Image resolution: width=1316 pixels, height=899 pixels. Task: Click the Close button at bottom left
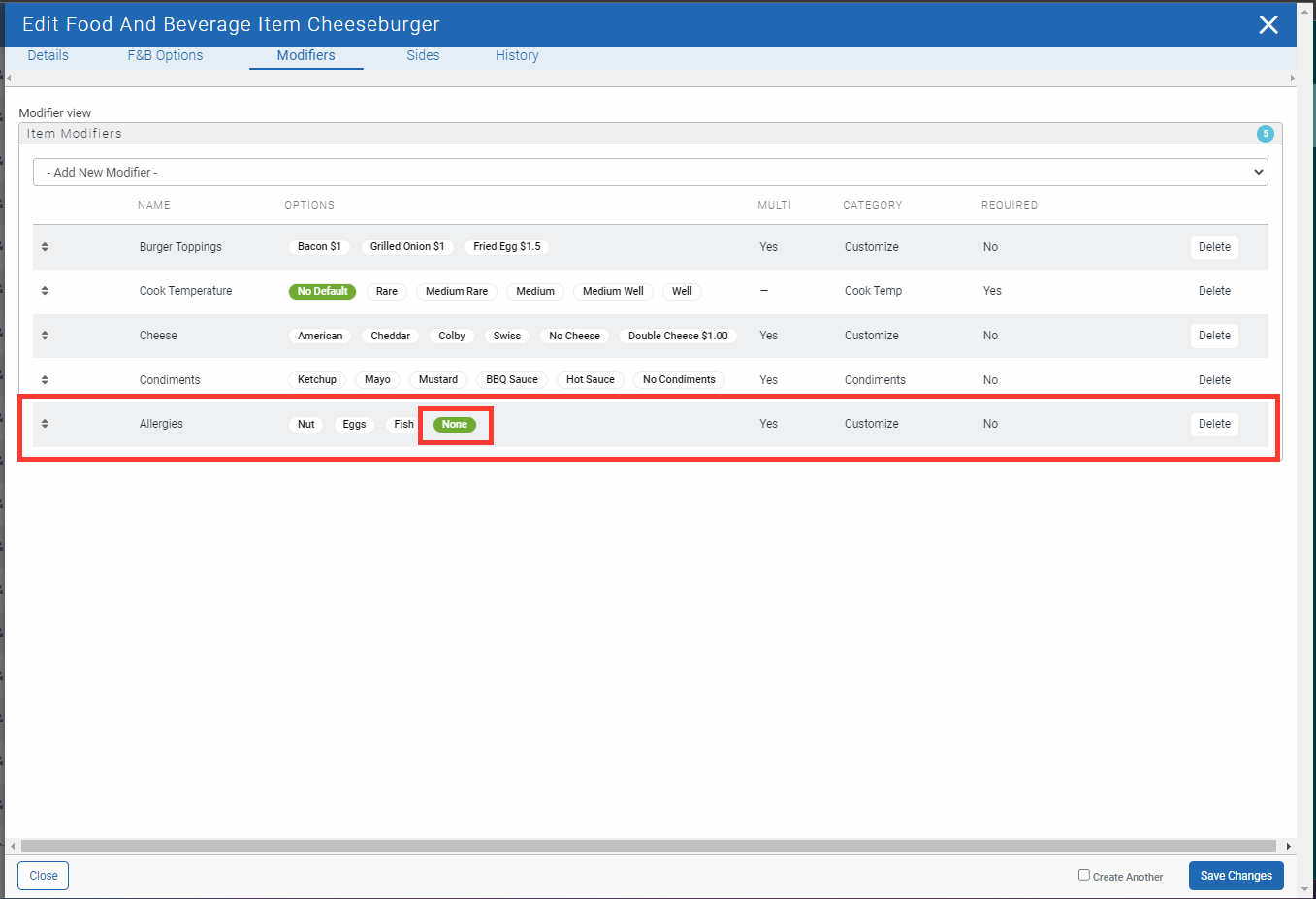pyautogui.click(x=44, y=876)
